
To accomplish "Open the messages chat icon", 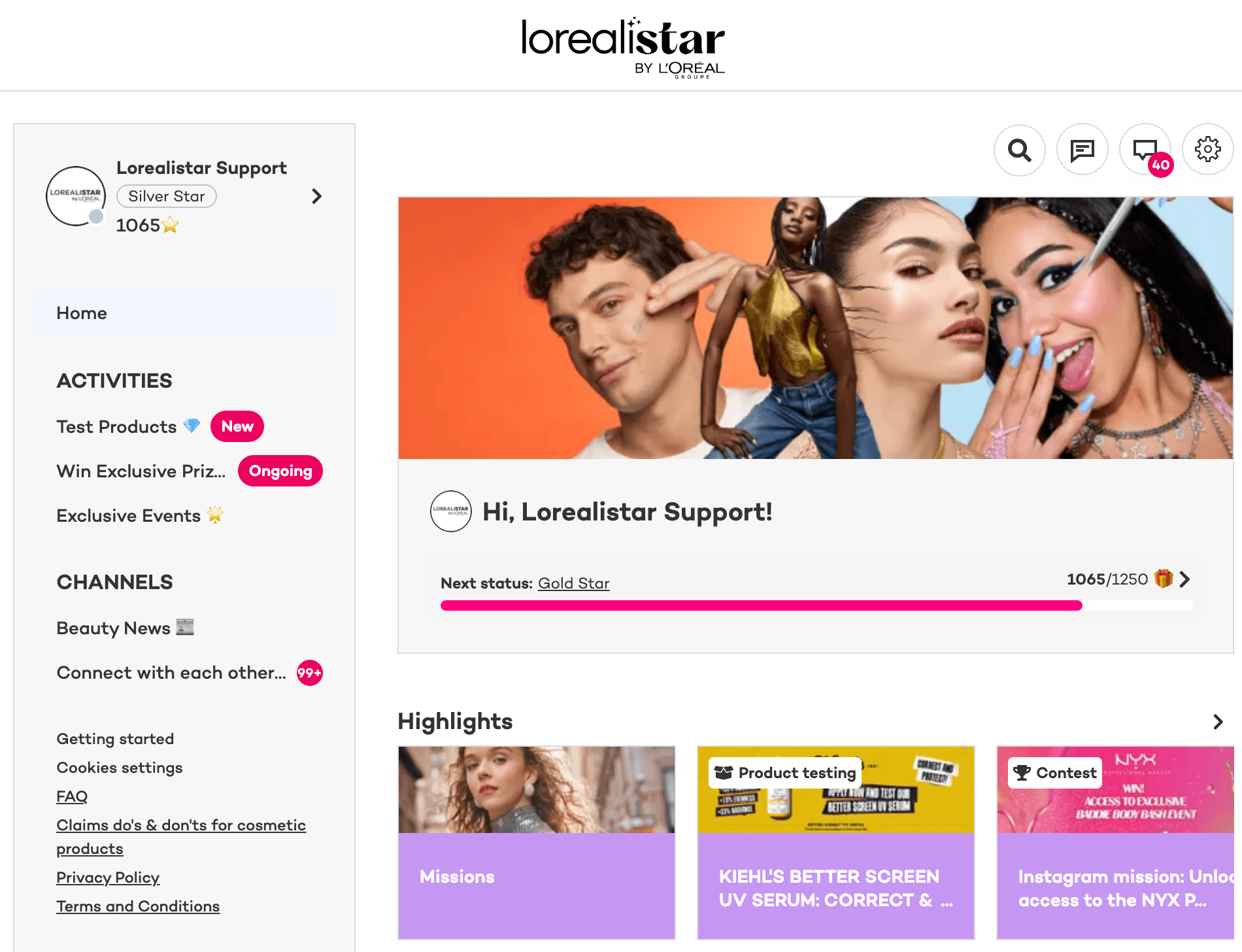I will (x=1082, y=150).
